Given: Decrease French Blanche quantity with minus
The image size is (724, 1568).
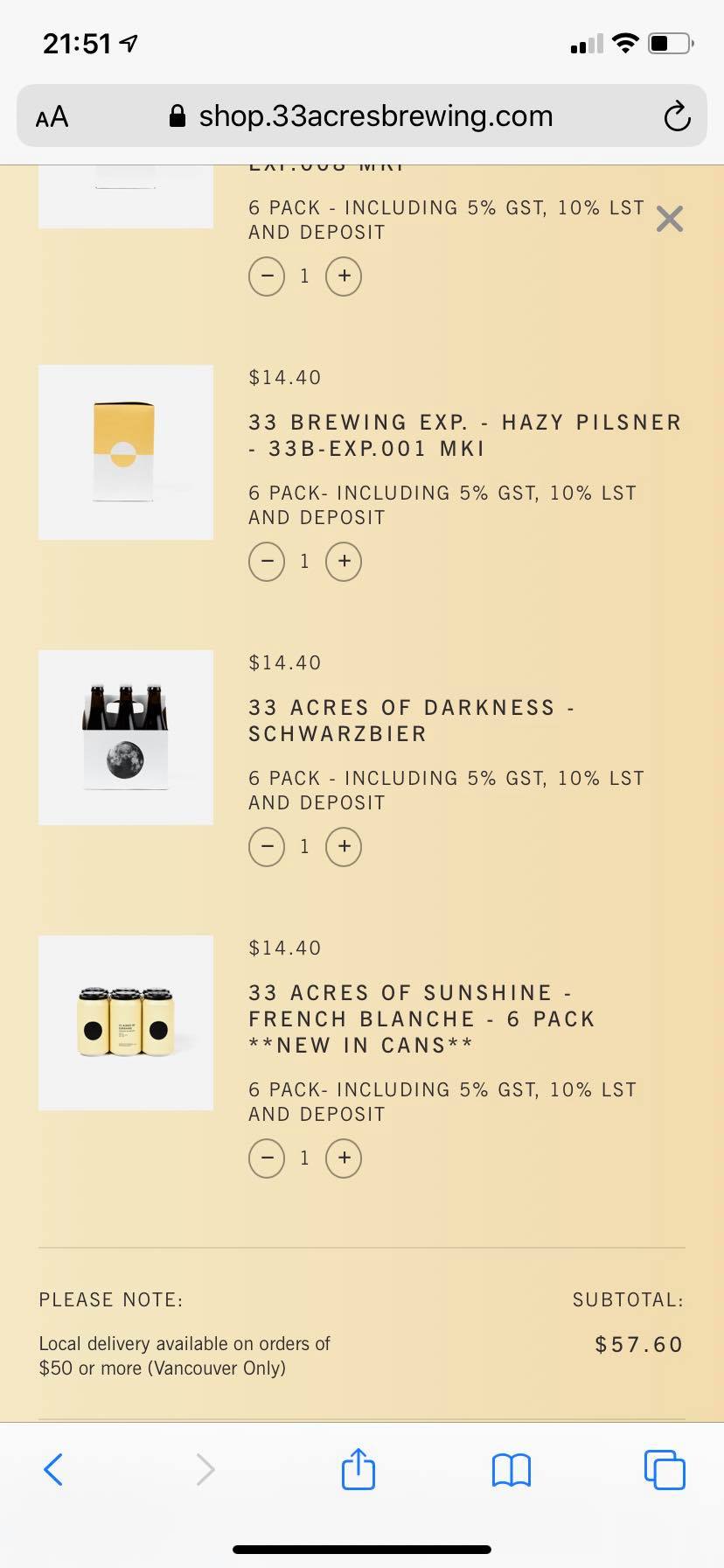Looking at the screenshot, I should [267, 1158].
